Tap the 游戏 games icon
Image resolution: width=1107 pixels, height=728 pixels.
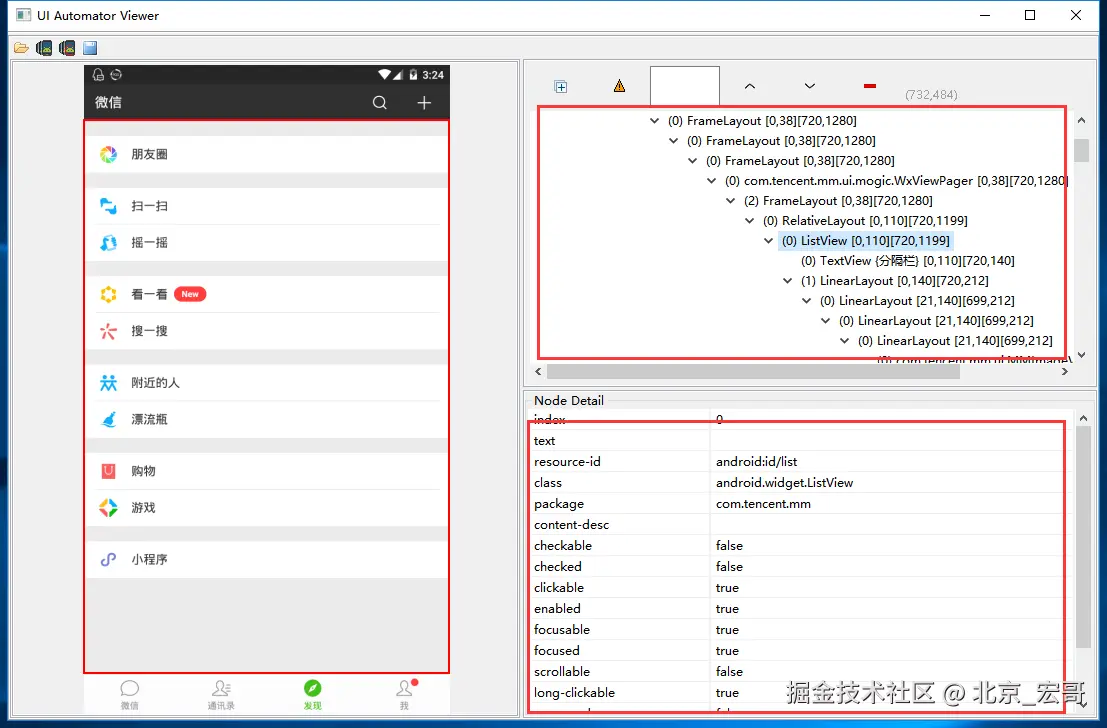click(x=108, y=507)
